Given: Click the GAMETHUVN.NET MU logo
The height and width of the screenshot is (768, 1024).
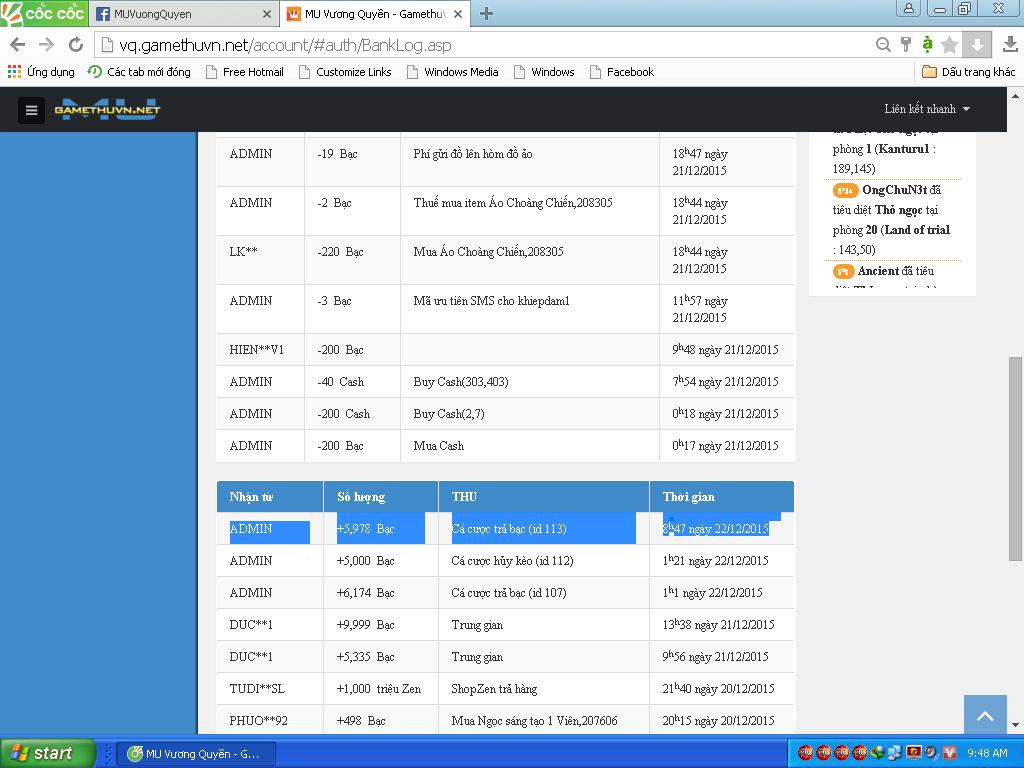Looking at the screenshot, I should click(x=107, y=109).
